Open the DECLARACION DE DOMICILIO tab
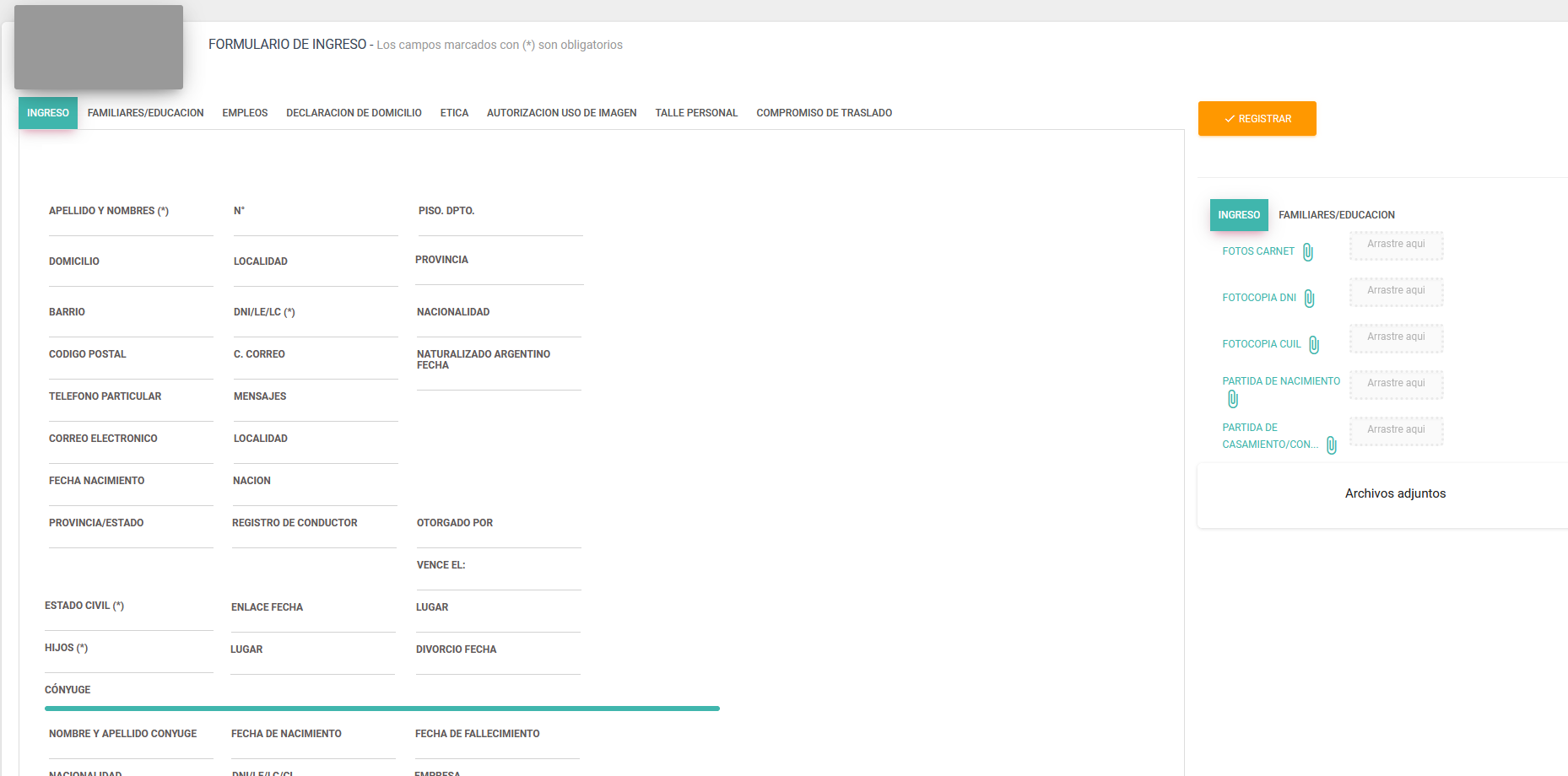The width and height of the screenshot is (1568, 776). point(354,113)
